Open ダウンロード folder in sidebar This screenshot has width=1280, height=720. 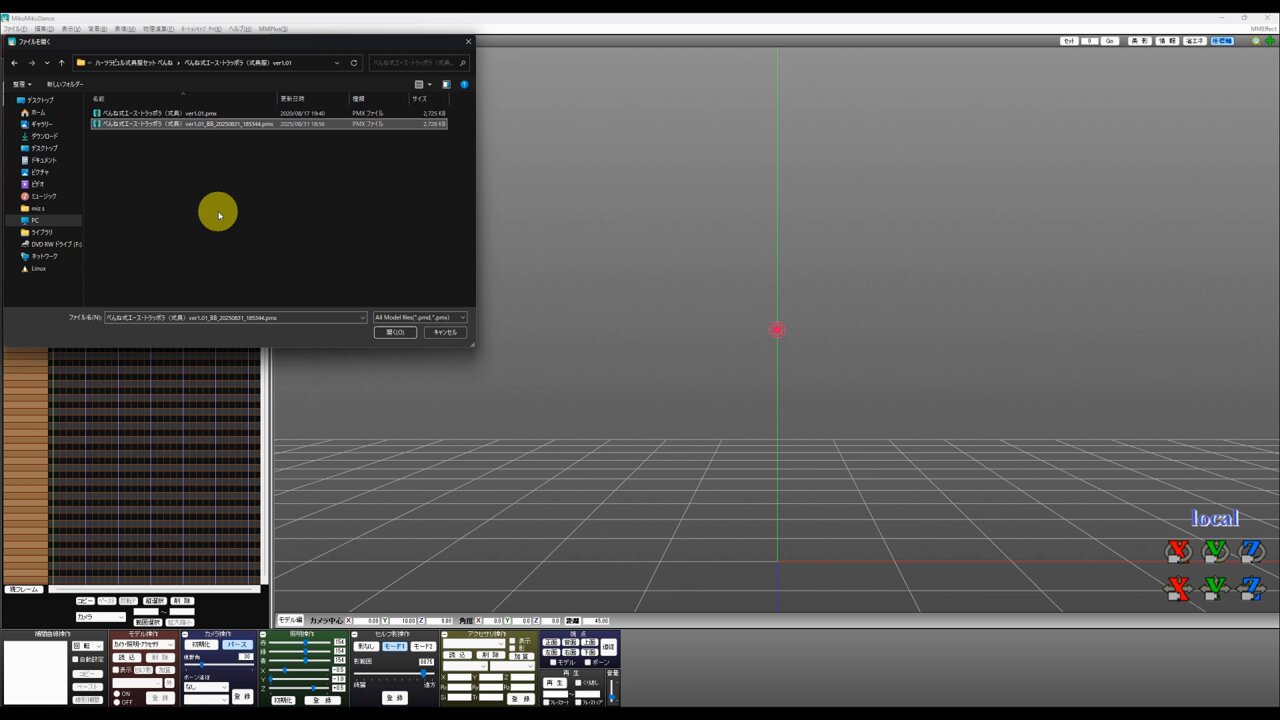point(44,136)
